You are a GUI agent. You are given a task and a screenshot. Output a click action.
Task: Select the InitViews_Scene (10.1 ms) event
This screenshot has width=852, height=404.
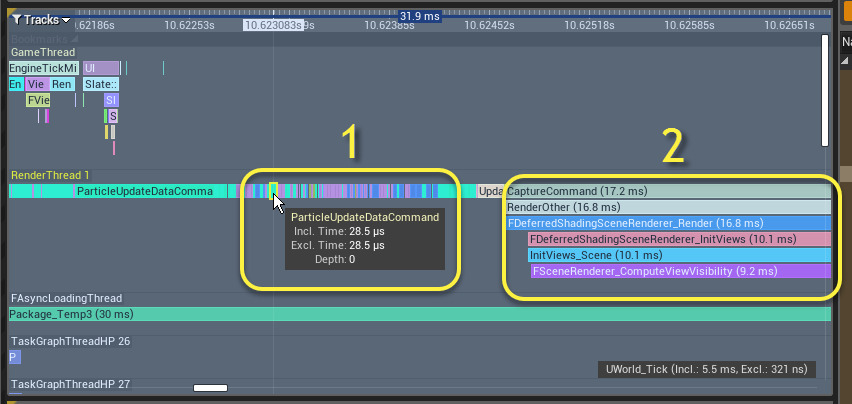tap(680, 255)
